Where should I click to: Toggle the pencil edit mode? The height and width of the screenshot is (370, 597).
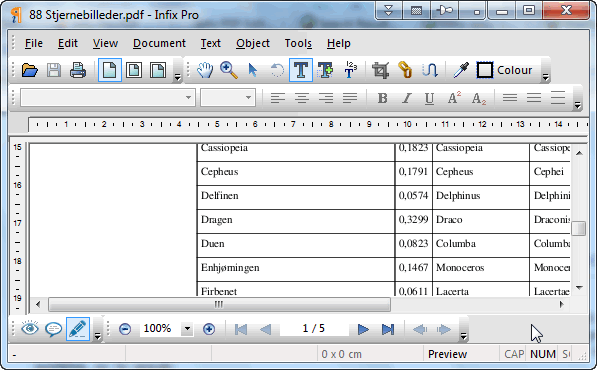tap(78, 329)
